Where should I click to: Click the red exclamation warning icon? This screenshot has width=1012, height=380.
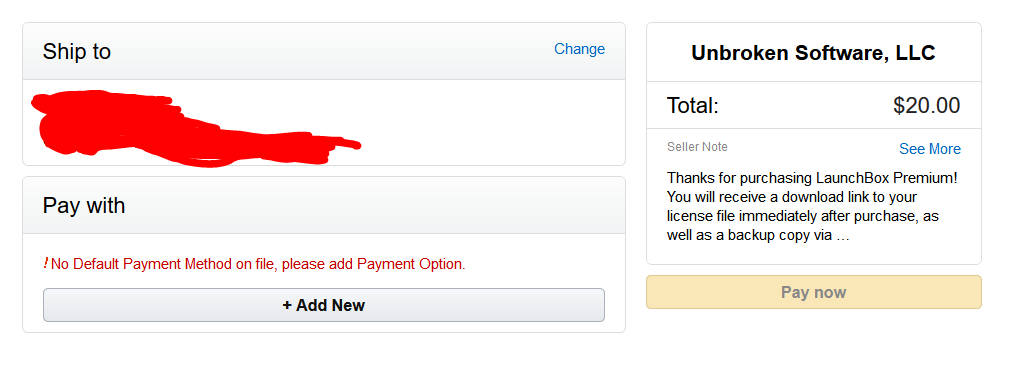pos(46,263)
